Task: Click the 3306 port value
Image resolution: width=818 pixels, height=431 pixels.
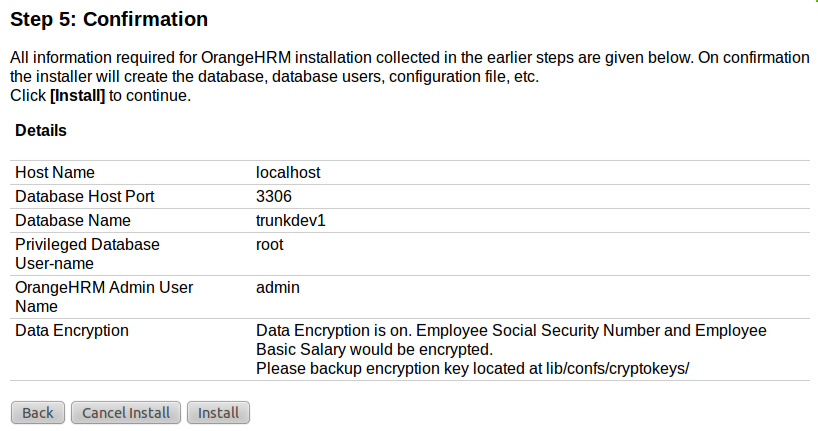Action: click(274, 196)
